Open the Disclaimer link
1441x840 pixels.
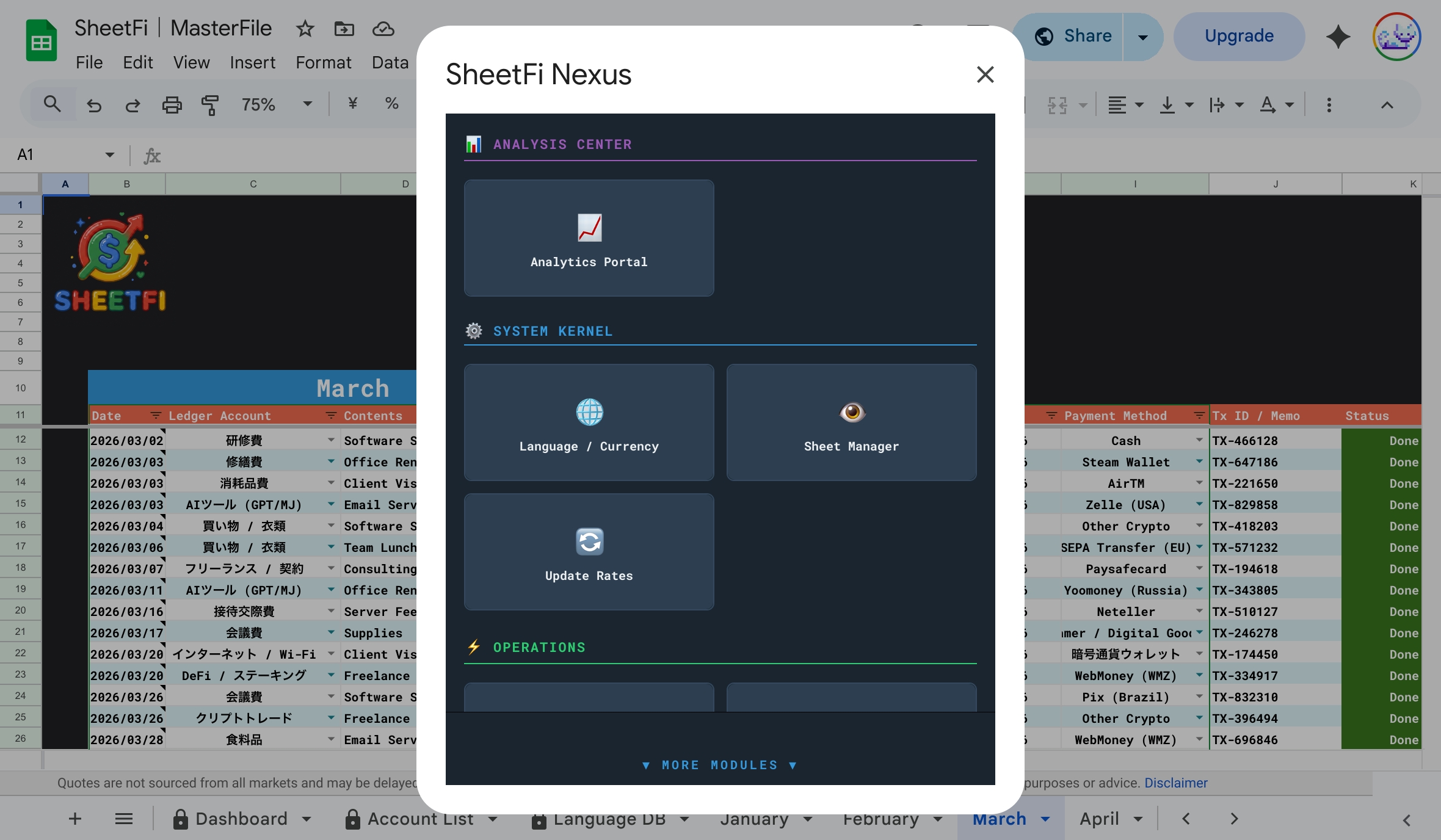[1175, 783]
